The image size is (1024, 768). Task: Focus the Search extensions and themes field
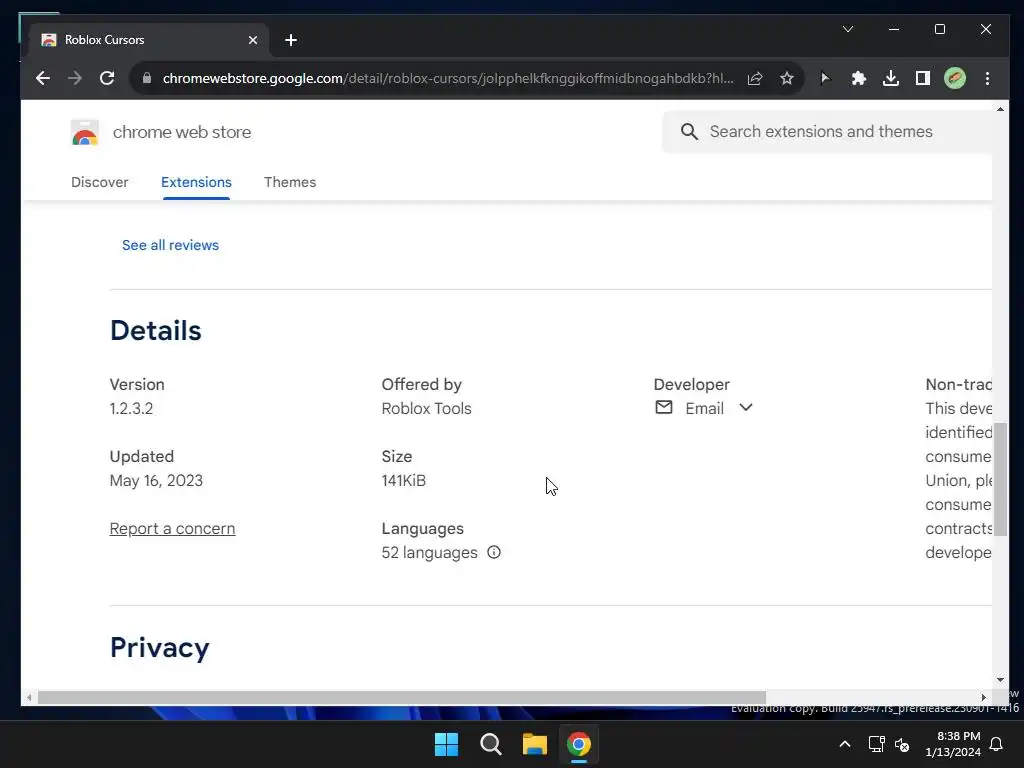point(827,132)
